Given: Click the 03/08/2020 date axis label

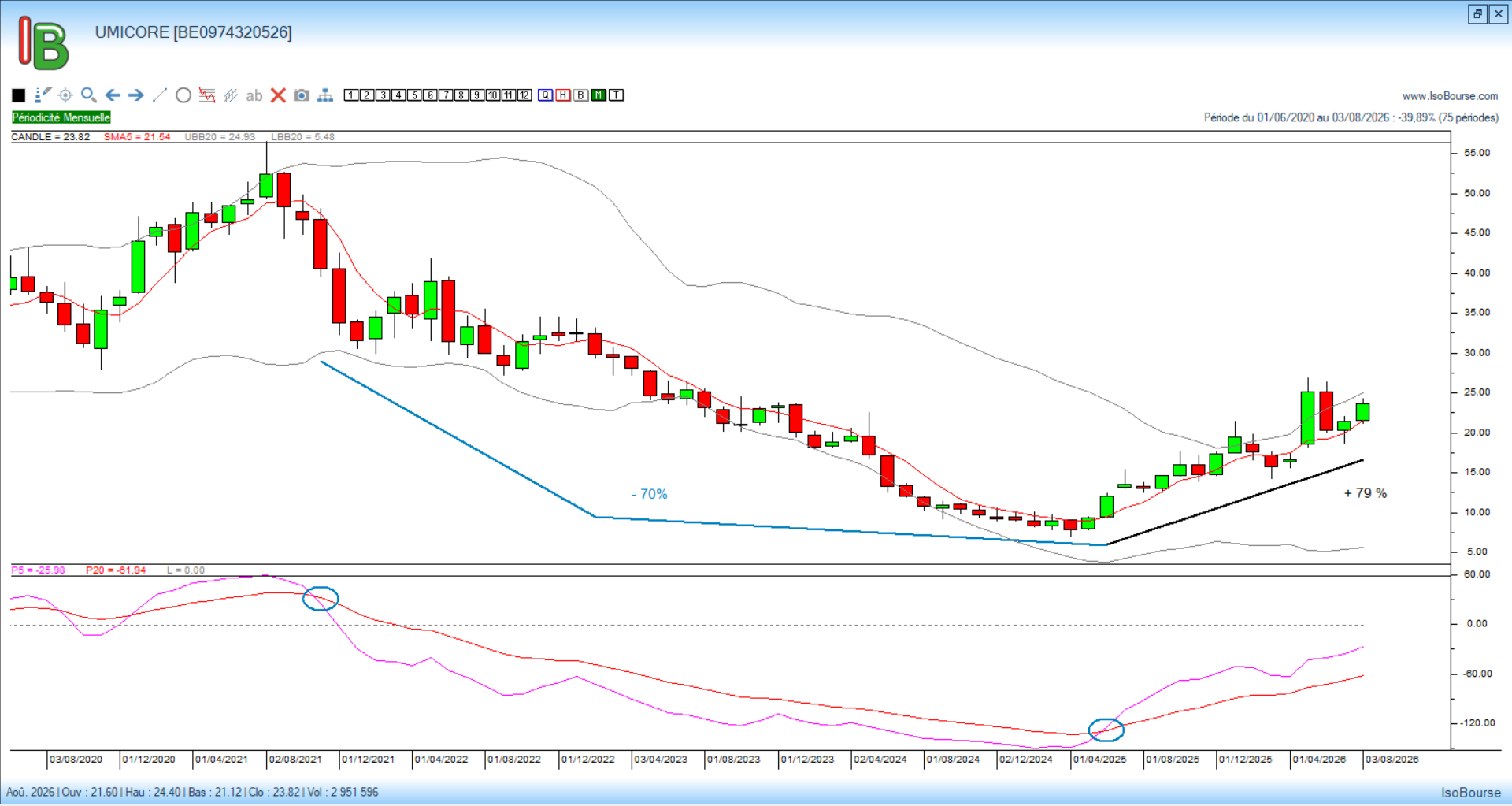Looking at the screenshot, I should pos(76,760).
